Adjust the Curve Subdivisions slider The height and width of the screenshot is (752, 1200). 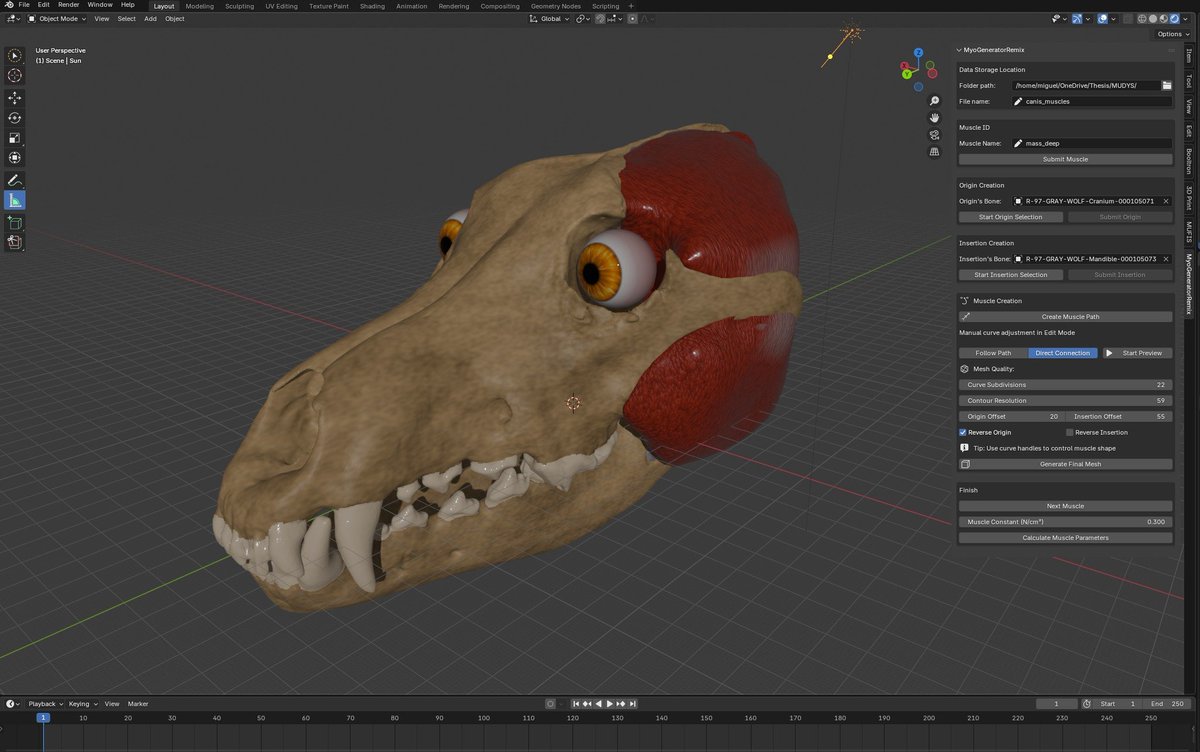click(1065, 385)
